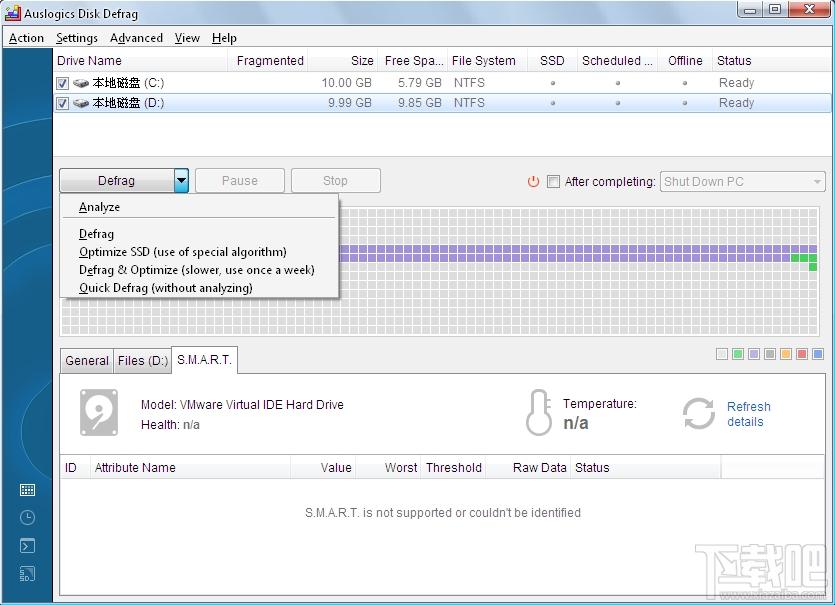
Task: Click the Attribute Name column header
Action: pos(190,468)
